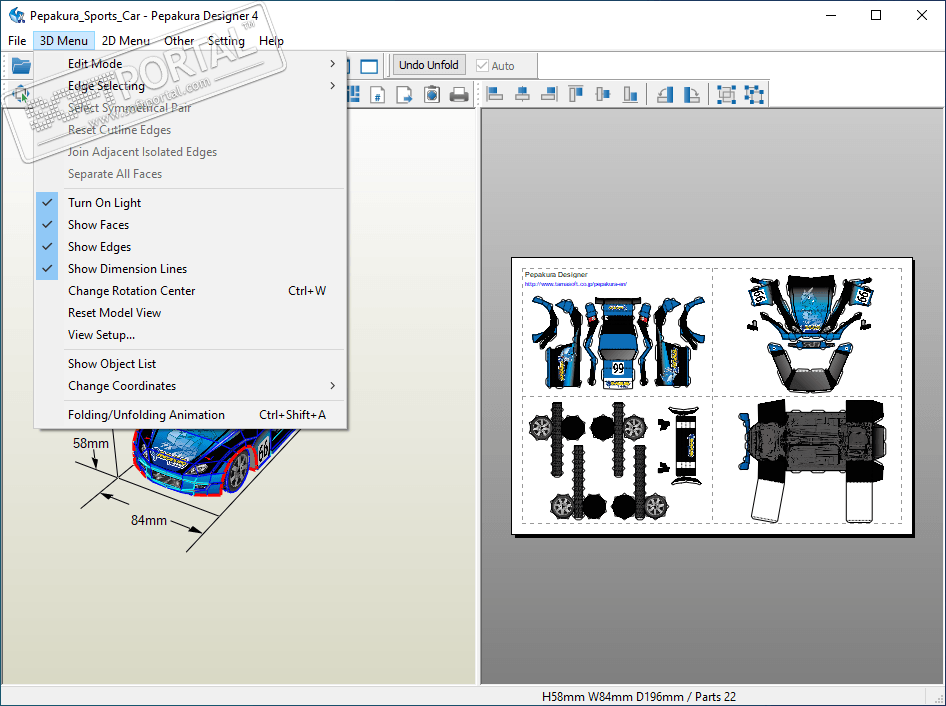This screenshot has height=706, width=946.
Task: Open the Other menu
Action: click(x=179, y=40)
